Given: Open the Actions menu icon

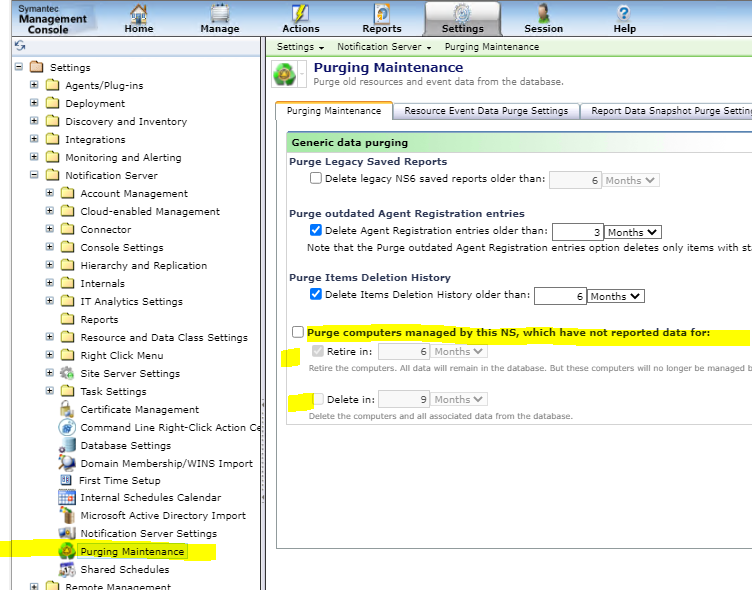Looking at the screenshot, I should coord(300,13).
